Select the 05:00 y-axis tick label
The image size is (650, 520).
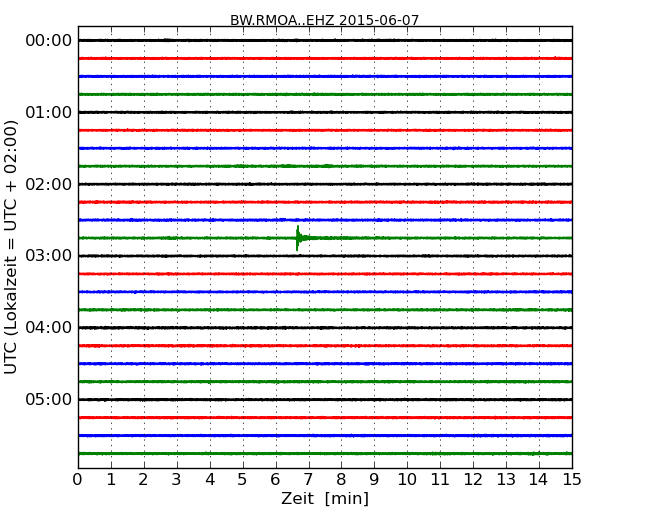48,400
